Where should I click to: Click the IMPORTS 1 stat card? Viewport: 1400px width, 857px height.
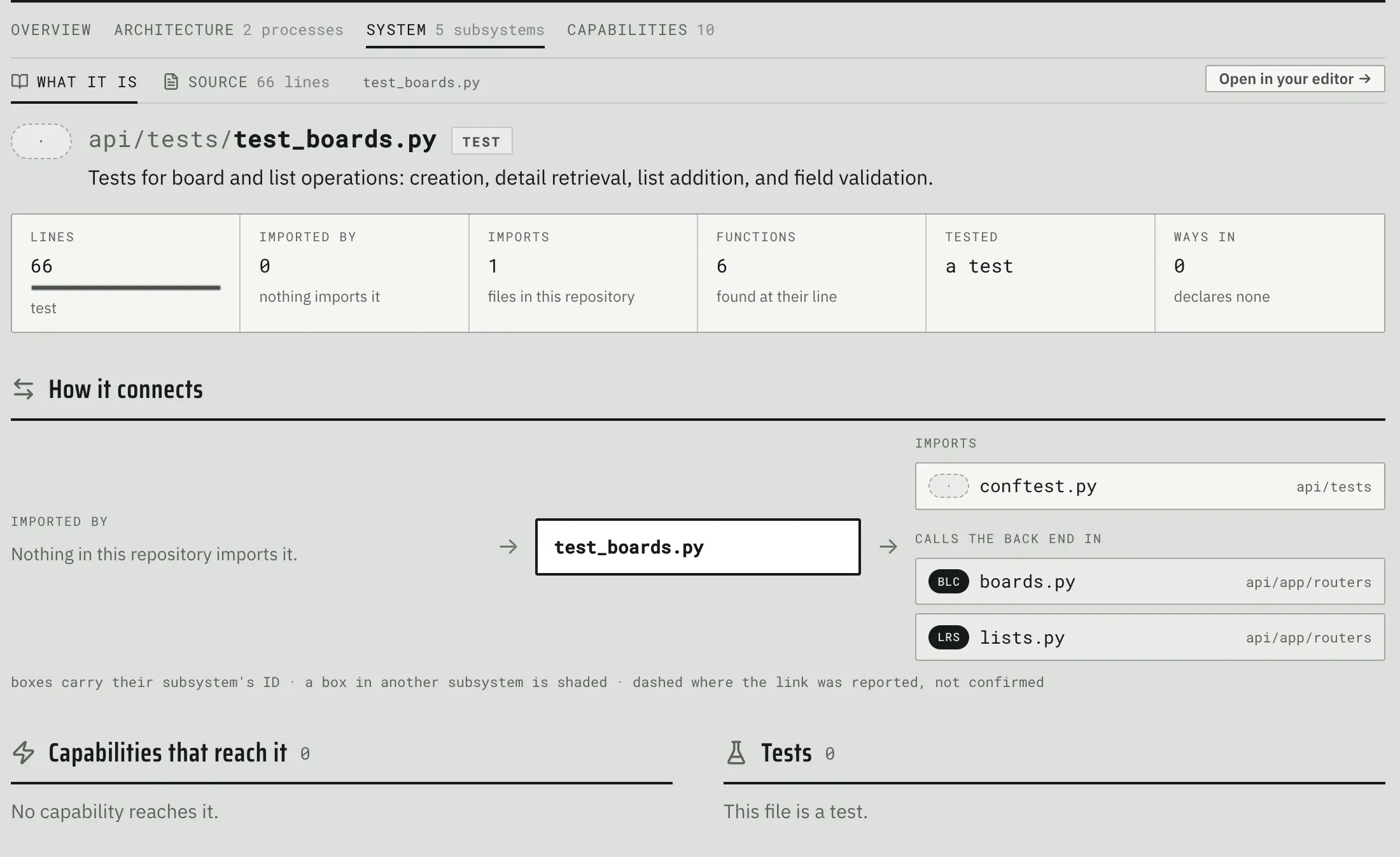click(x=583, y=273)
